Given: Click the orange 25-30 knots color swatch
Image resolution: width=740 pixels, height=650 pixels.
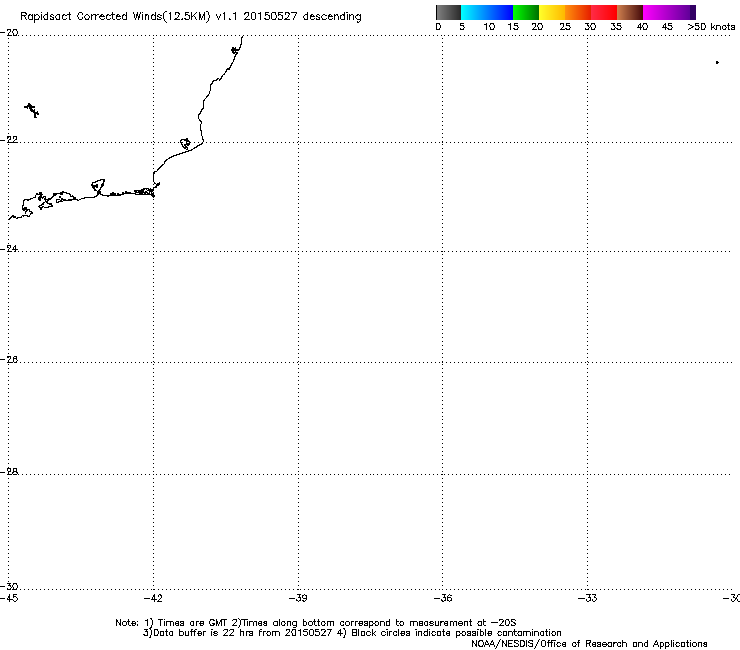Looking at the screenshot, I should click(578, 12).
